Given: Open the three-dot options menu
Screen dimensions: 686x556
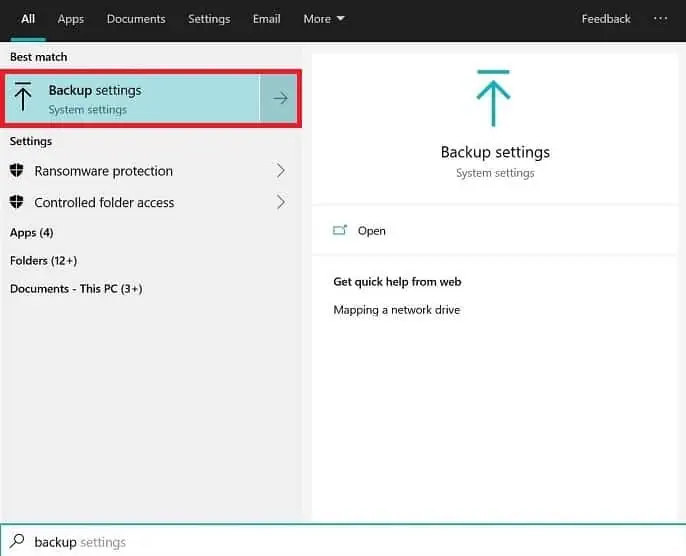Looking at the screenshot, I should point(660,19).
